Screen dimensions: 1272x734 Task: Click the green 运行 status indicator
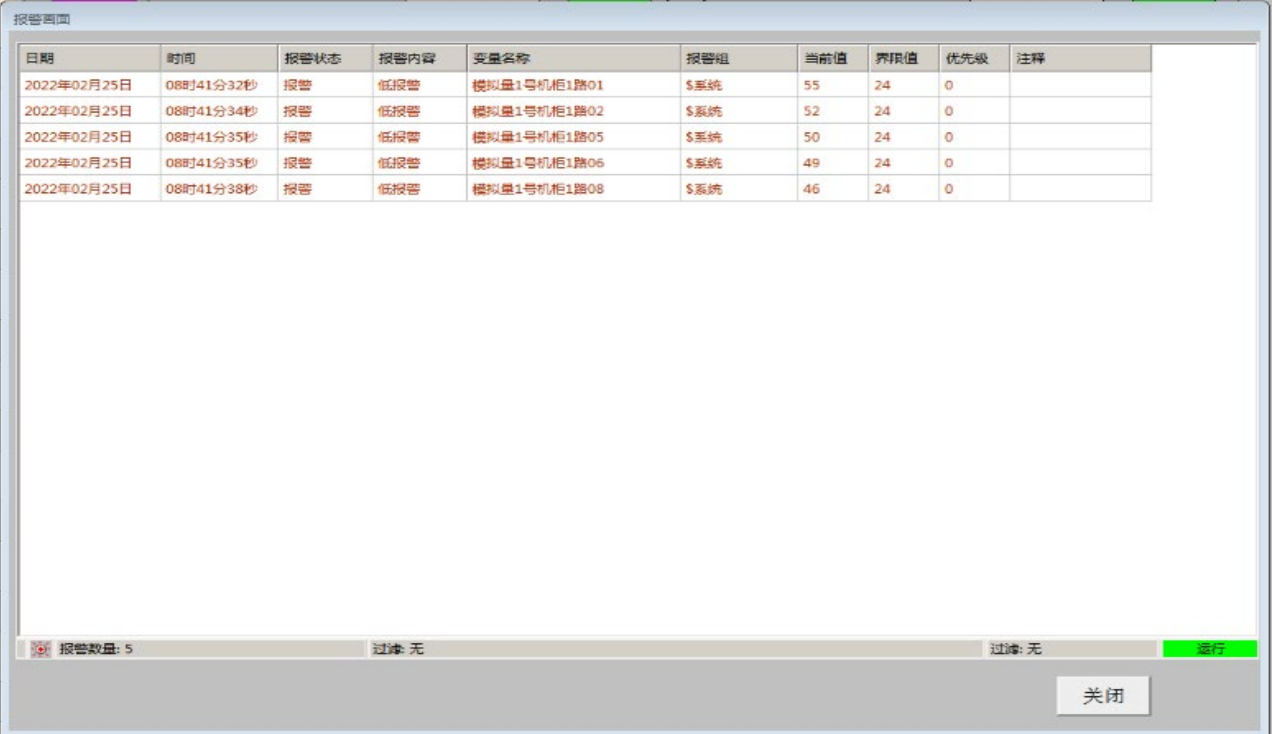1210,649
